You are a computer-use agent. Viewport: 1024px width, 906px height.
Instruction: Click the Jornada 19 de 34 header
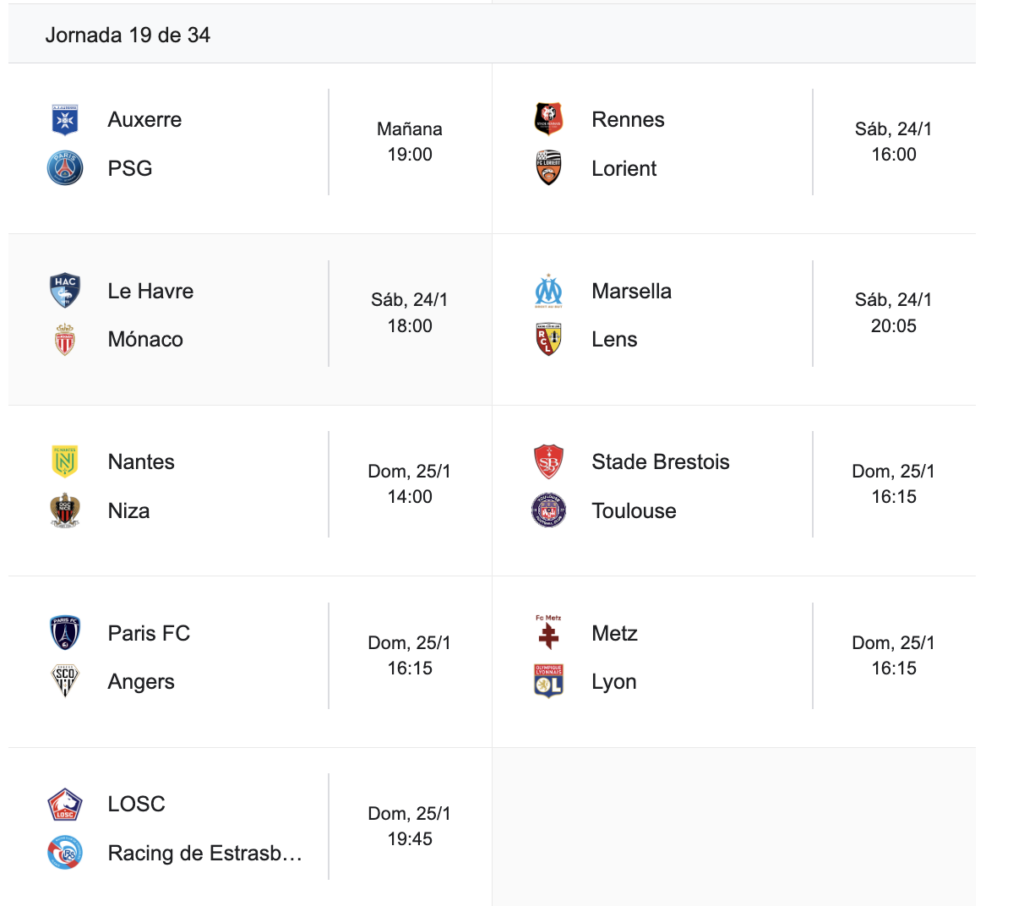(x=128, y=35)
